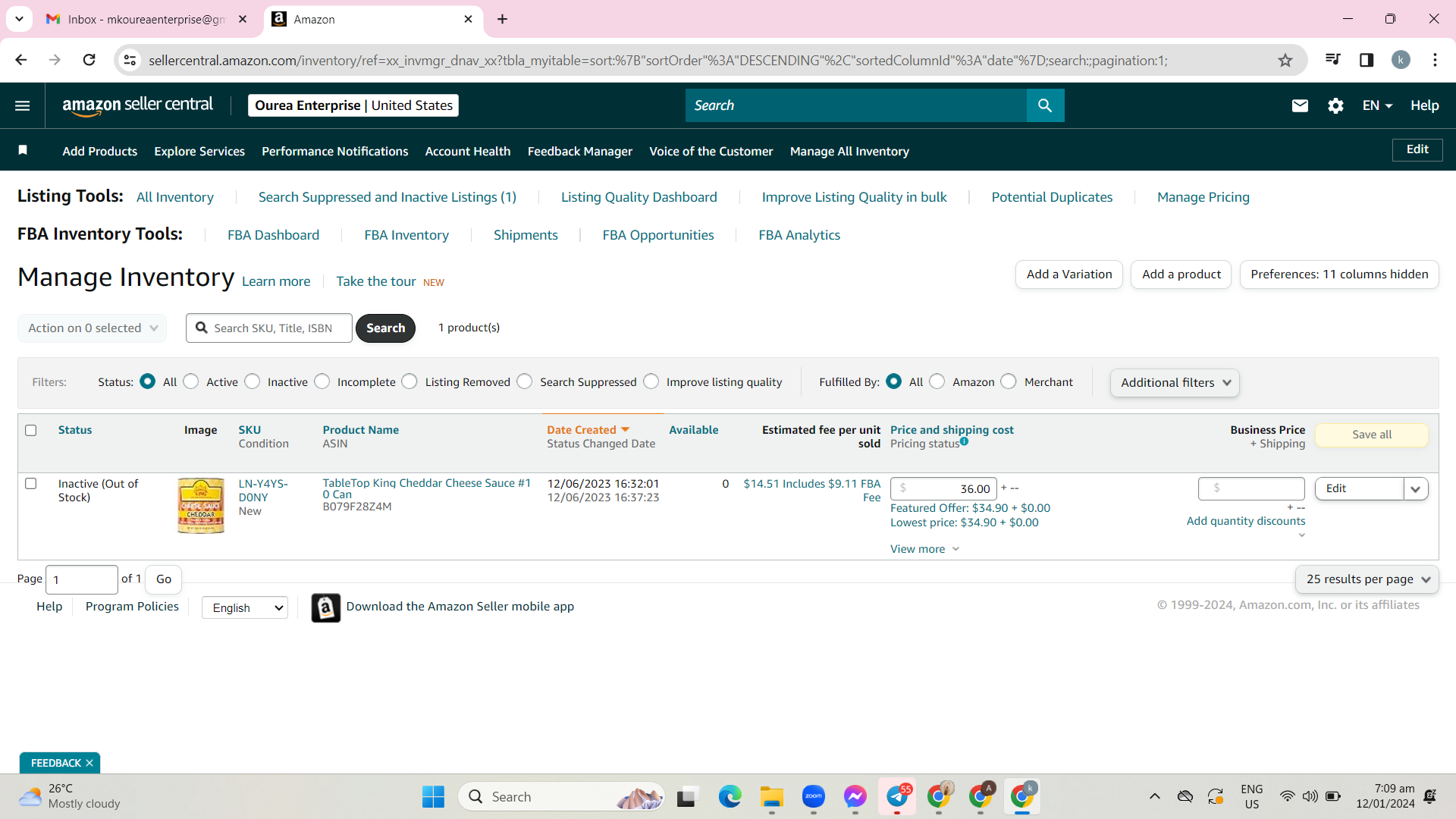This screenshot has height=819, width=1456.
Task: Open the settings gear icon
Action: click(x=1335, y=105)
